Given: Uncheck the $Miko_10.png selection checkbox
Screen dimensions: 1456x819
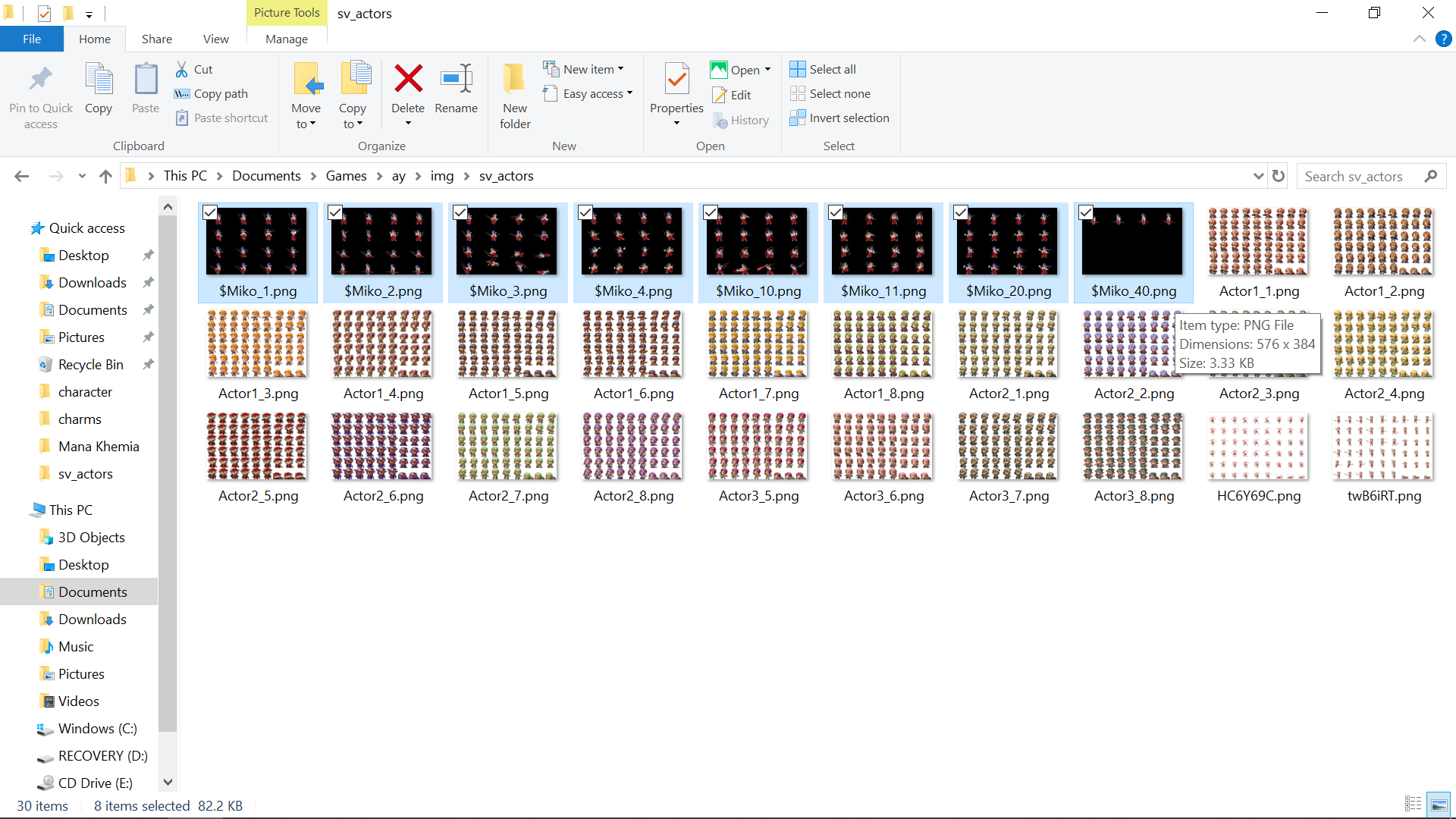Looking at the screenshot, I should (x=711, y=213).
